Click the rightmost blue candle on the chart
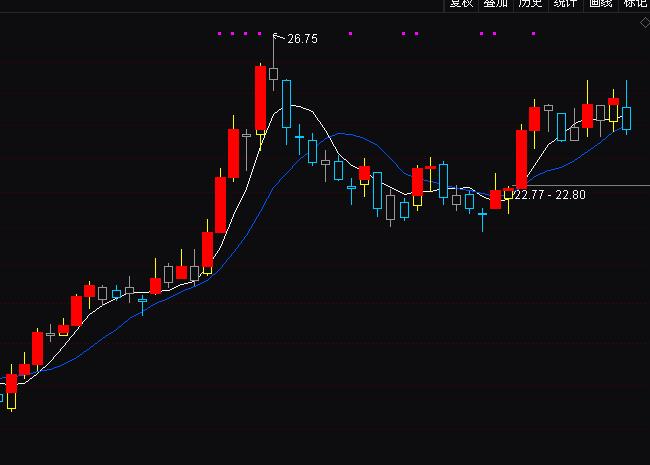 point(626,118)
